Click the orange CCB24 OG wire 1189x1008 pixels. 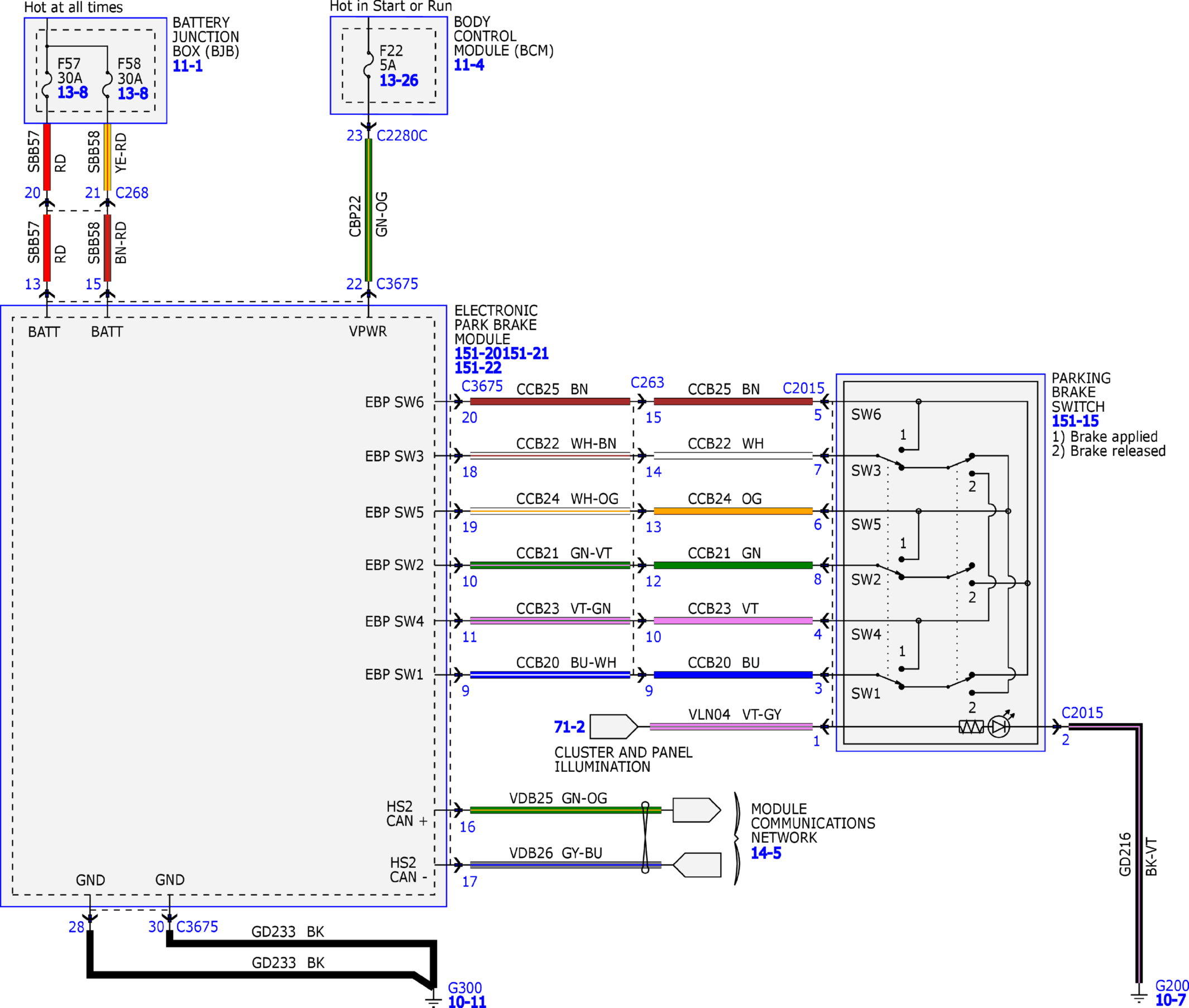[732, 511]
